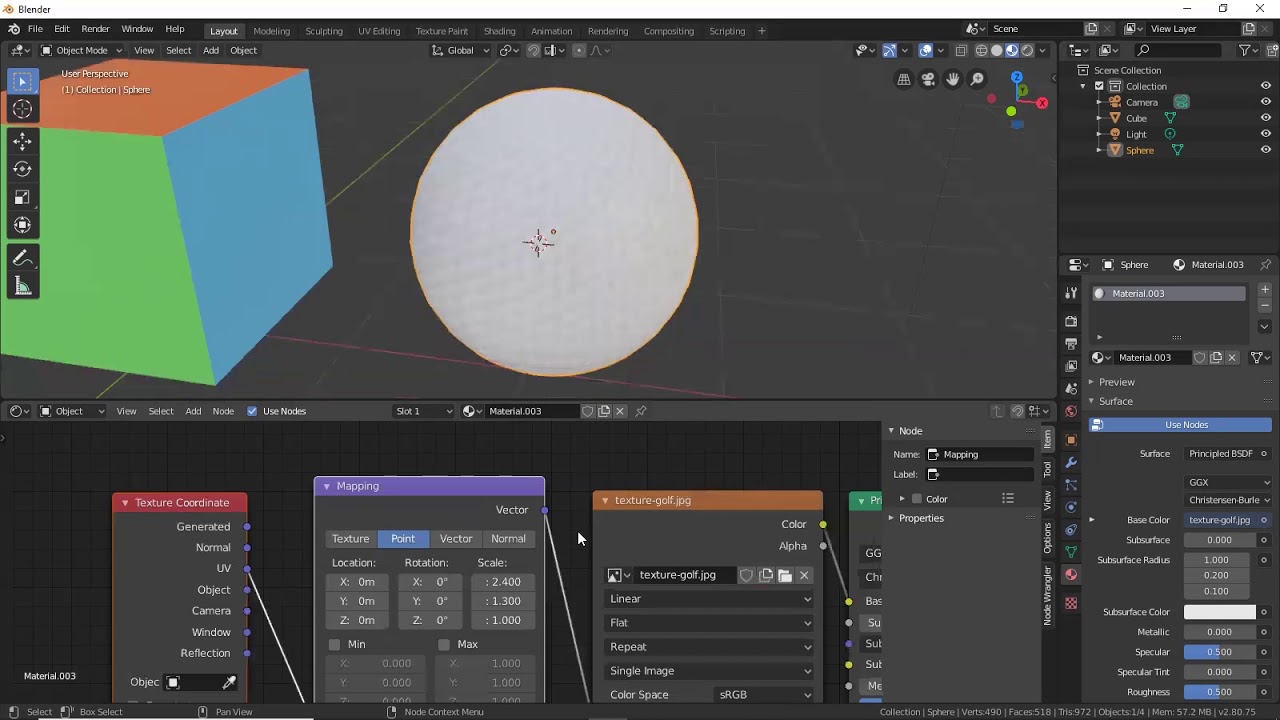Screen dimensions: 1280x720
Task: Open the Object Mode dropdown
Action: 82,50
